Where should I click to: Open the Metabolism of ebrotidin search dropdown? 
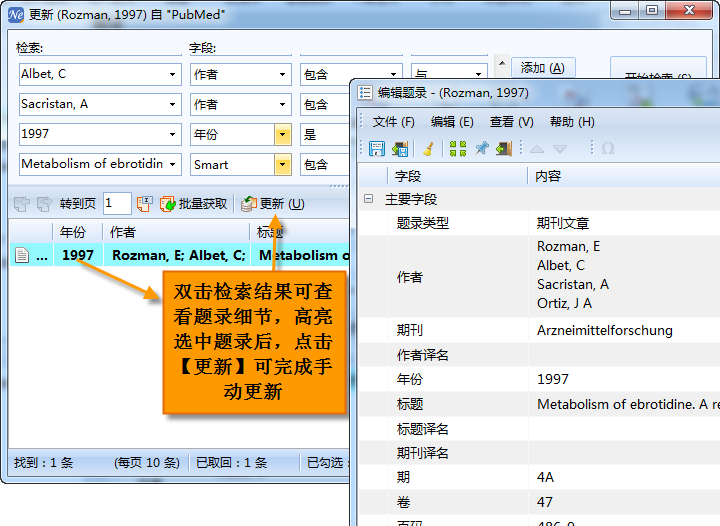172,164
